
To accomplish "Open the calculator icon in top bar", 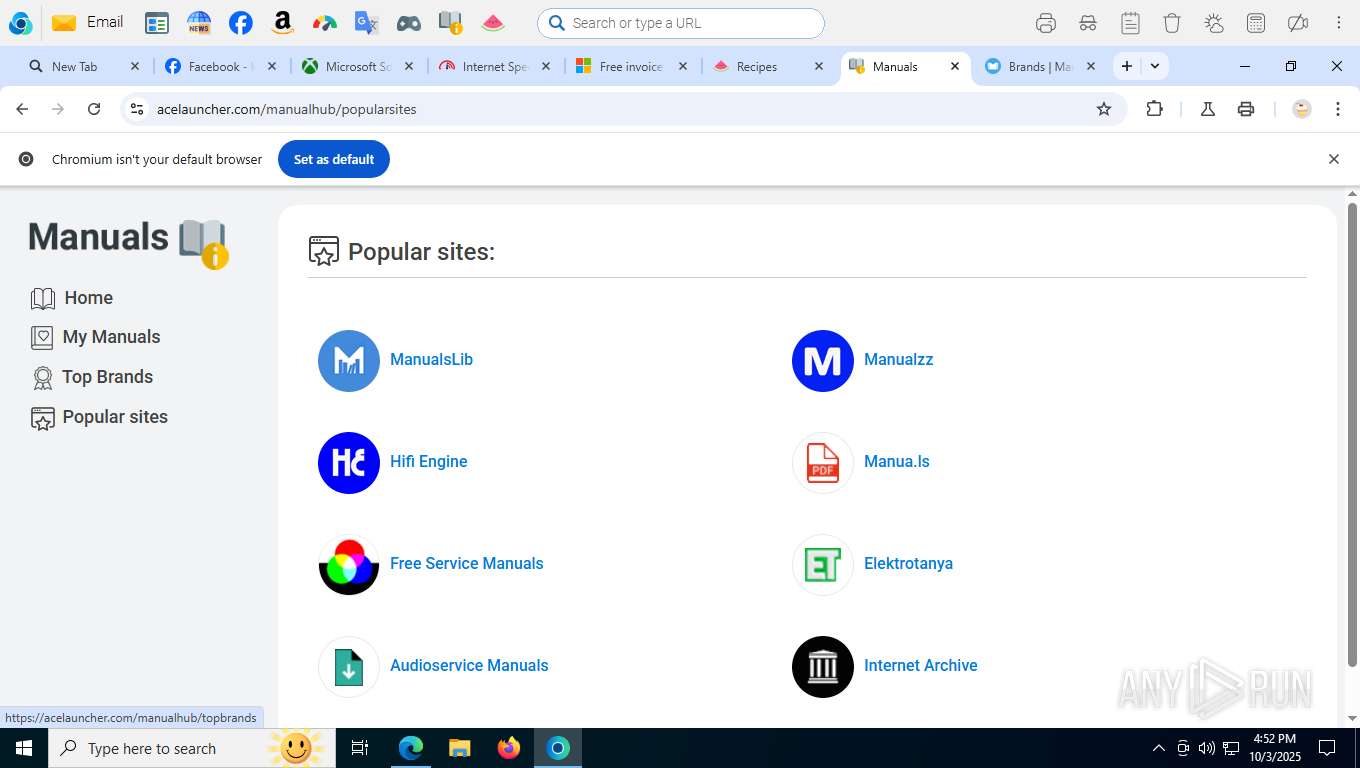I will (x=1256, y=23).
